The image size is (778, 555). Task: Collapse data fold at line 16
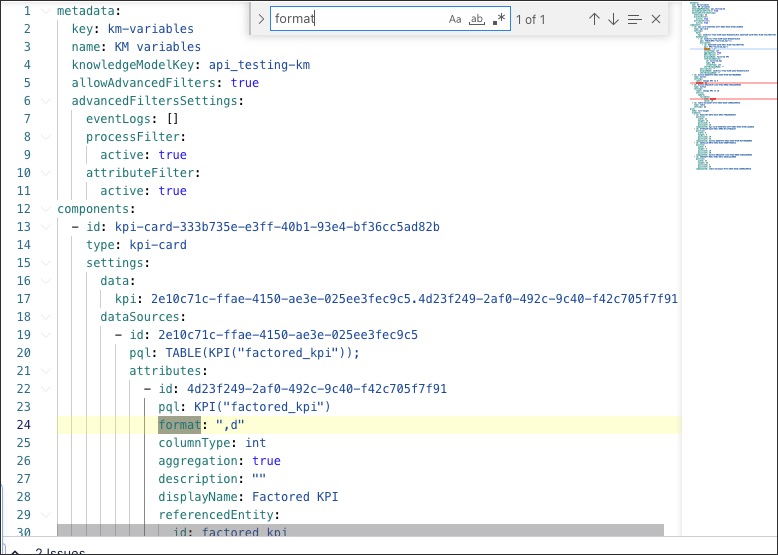pos(46,281)
